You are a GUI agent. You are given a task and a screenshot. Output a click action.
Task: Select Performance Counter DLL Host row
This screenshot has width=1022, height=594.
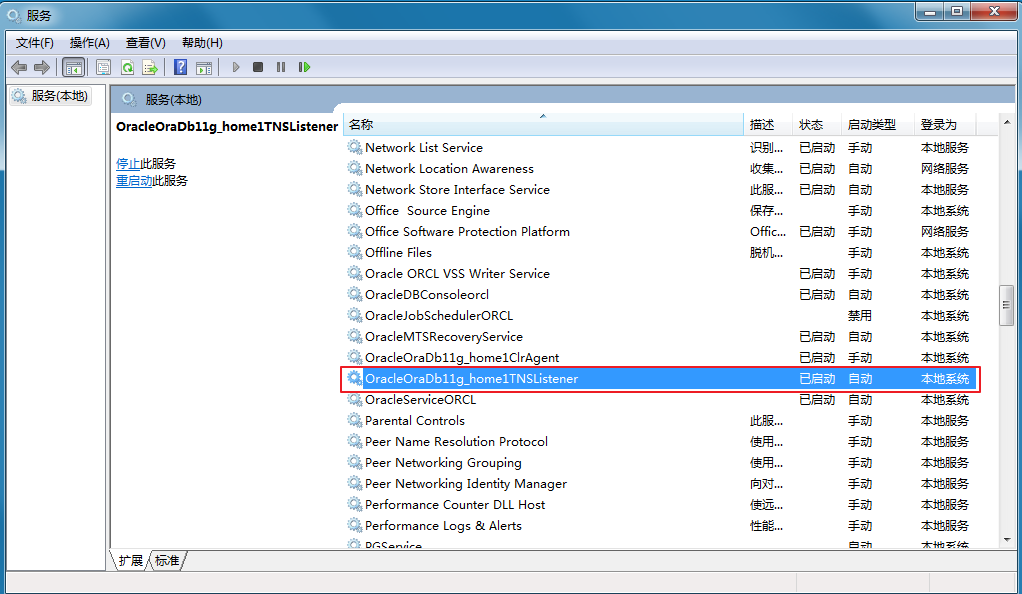click(660, 505)
